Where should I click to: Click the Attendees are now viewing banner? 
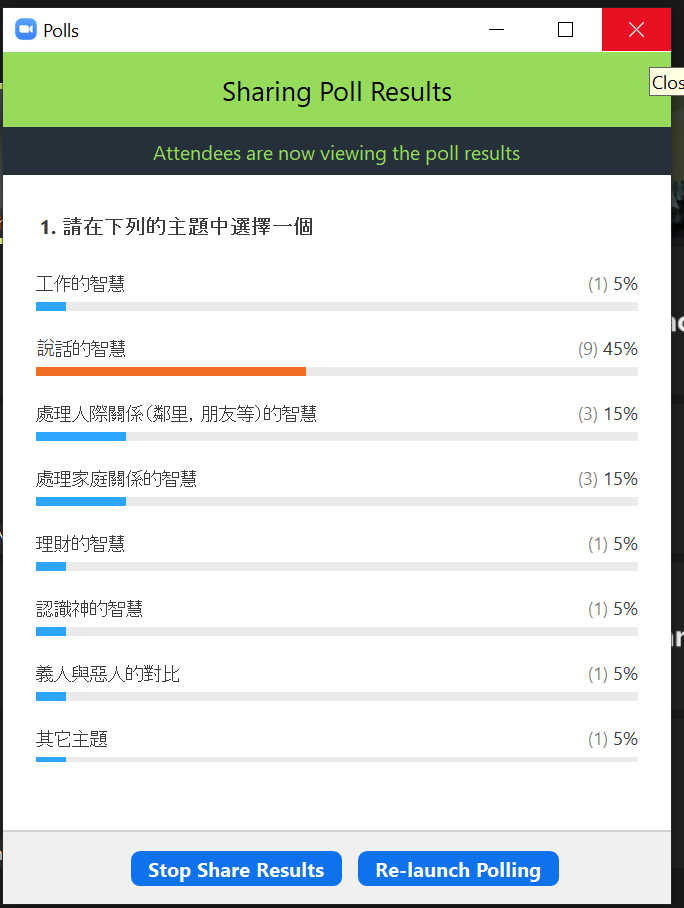point(337,151)
